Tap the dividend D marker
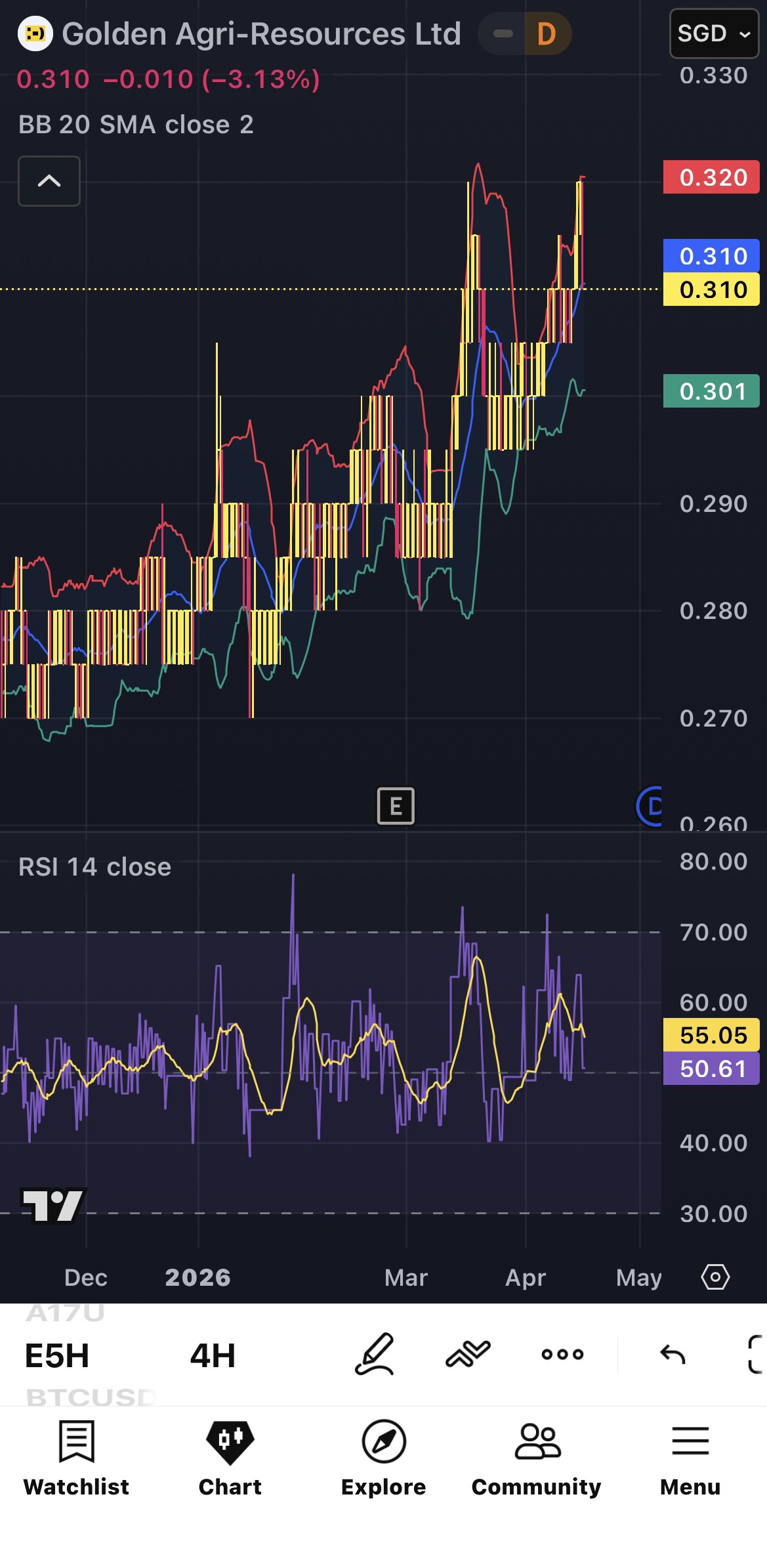This screenshot has width=767, height=1568. click(650, 805)
